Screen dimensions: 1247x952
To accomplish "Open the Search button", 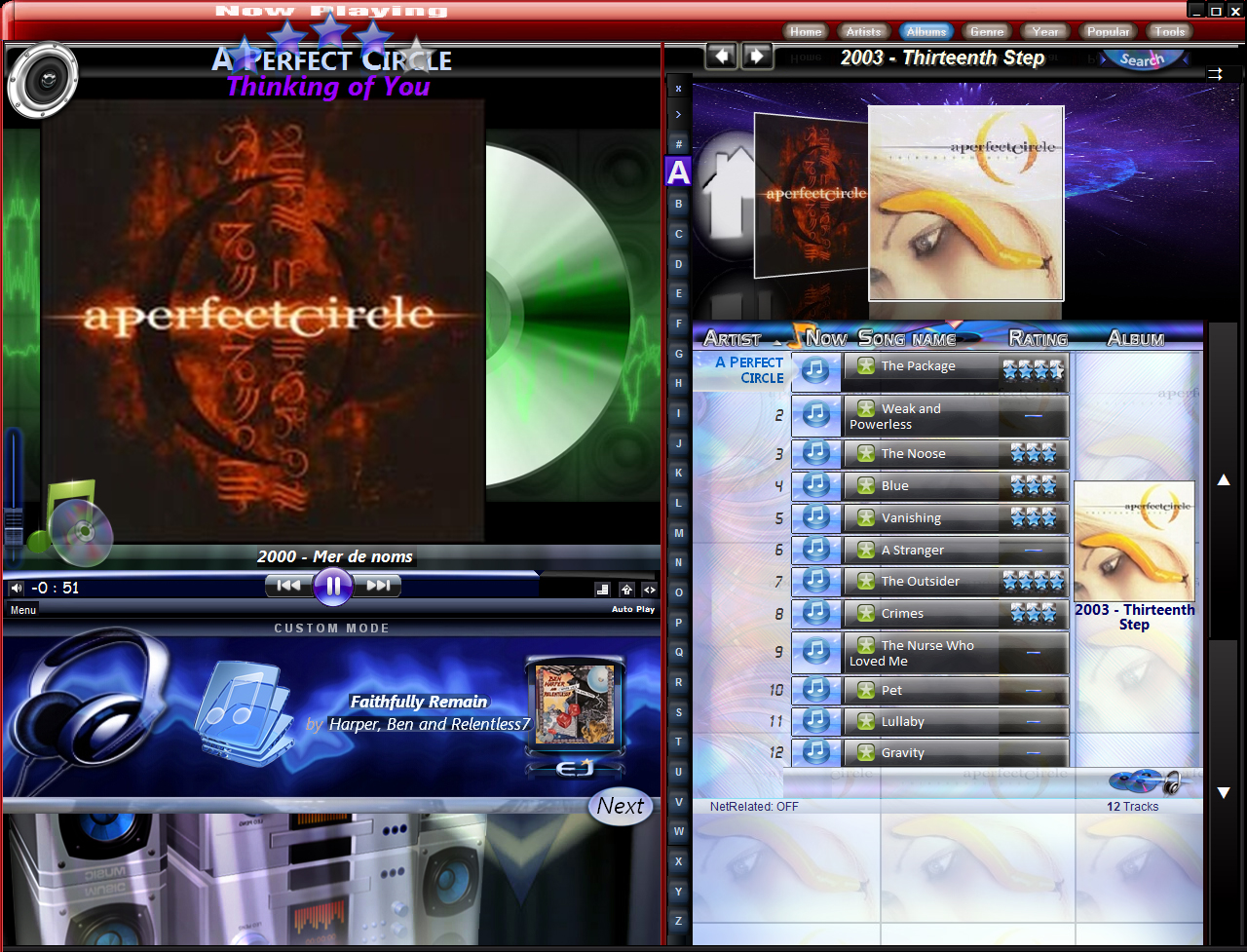I will (x=1142, y=59).
